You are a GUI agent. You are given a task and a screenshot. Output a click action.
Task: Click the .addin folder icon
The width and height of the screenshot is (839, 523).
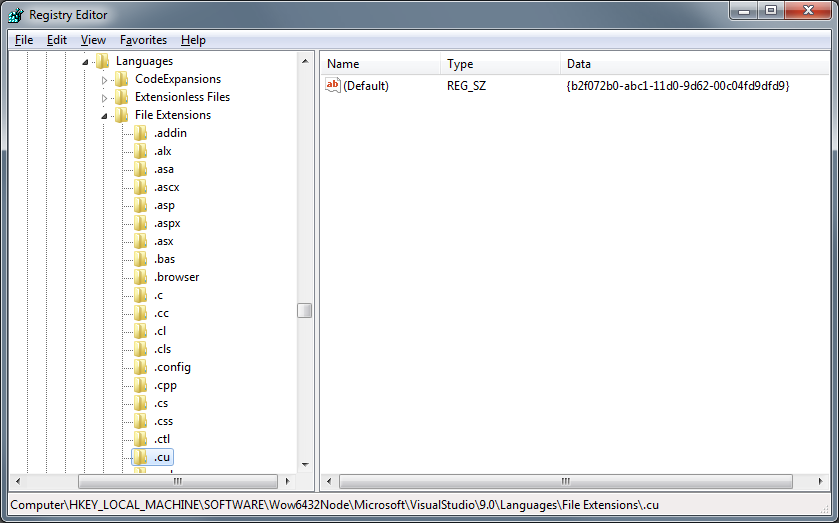[x=141, y=133]
